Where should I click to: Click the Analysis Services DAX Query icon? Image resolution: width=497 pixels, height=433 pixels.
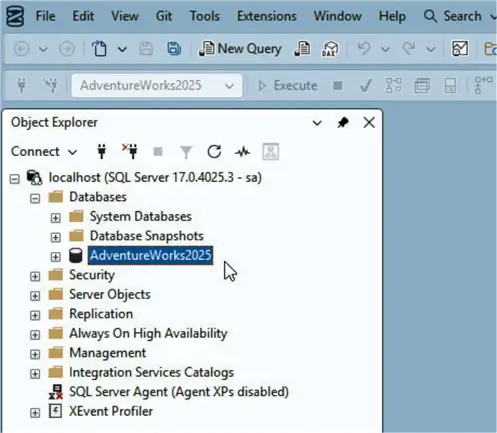tap(329, 49)
